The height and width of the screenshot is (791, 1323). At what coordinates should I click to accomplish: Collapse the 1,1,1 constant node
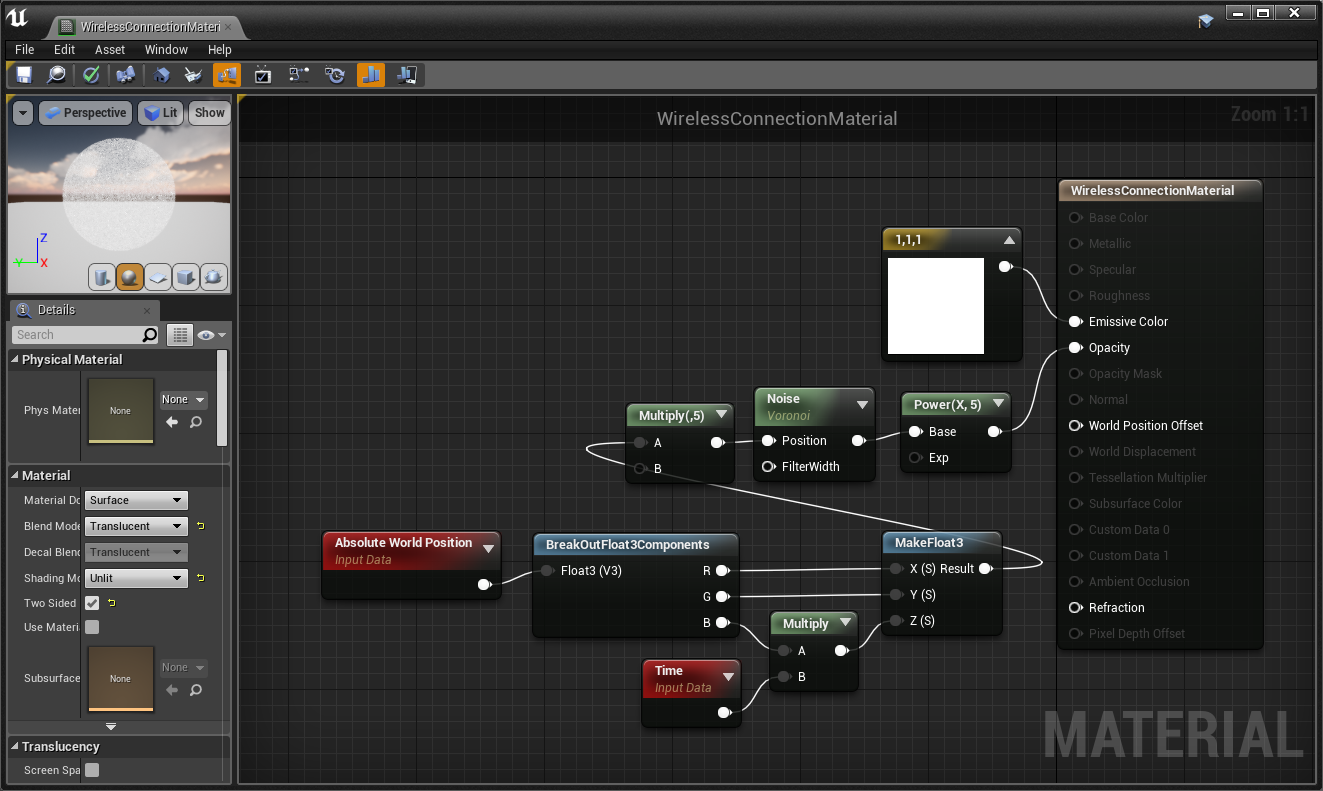tap(1009, 239)
